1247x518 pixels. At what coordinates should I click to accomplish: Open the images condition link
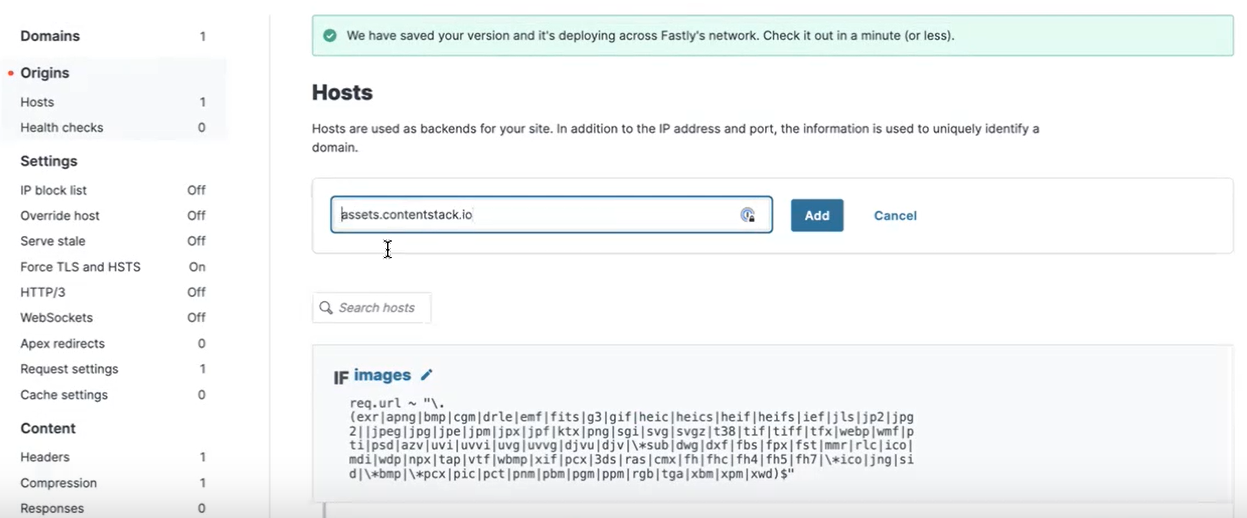pyautogui.click(x=382, y=375)
